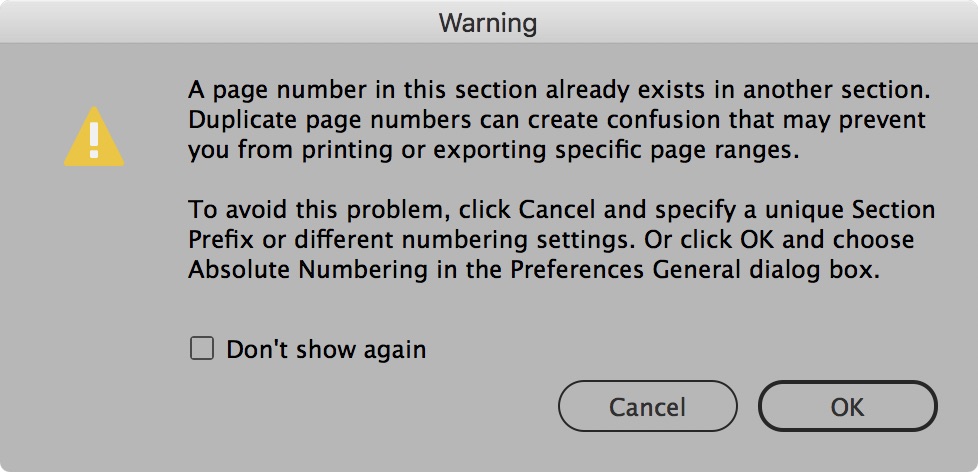This screenshot has height=472, width=978.
Task: Click the line "you from printing or exporting"
Action: tap(503, 151)
